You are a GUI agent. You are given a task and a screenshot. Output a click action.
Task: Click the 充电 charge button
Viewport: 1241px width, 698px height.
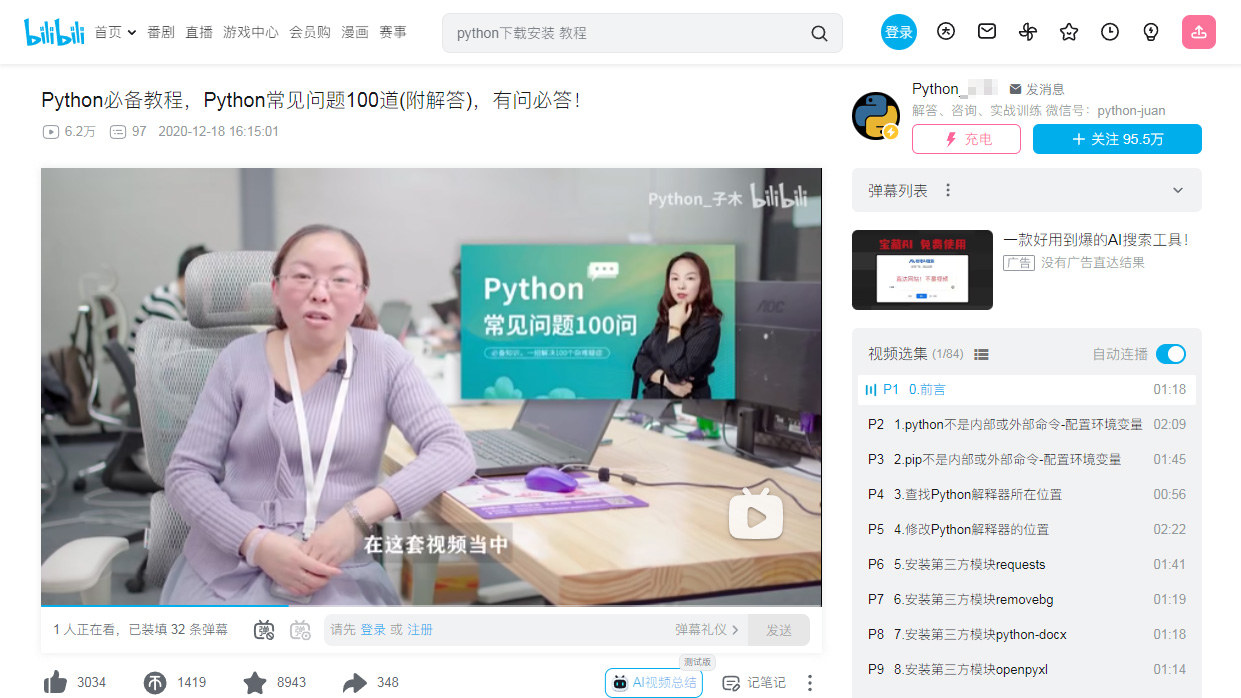point(966,139)
